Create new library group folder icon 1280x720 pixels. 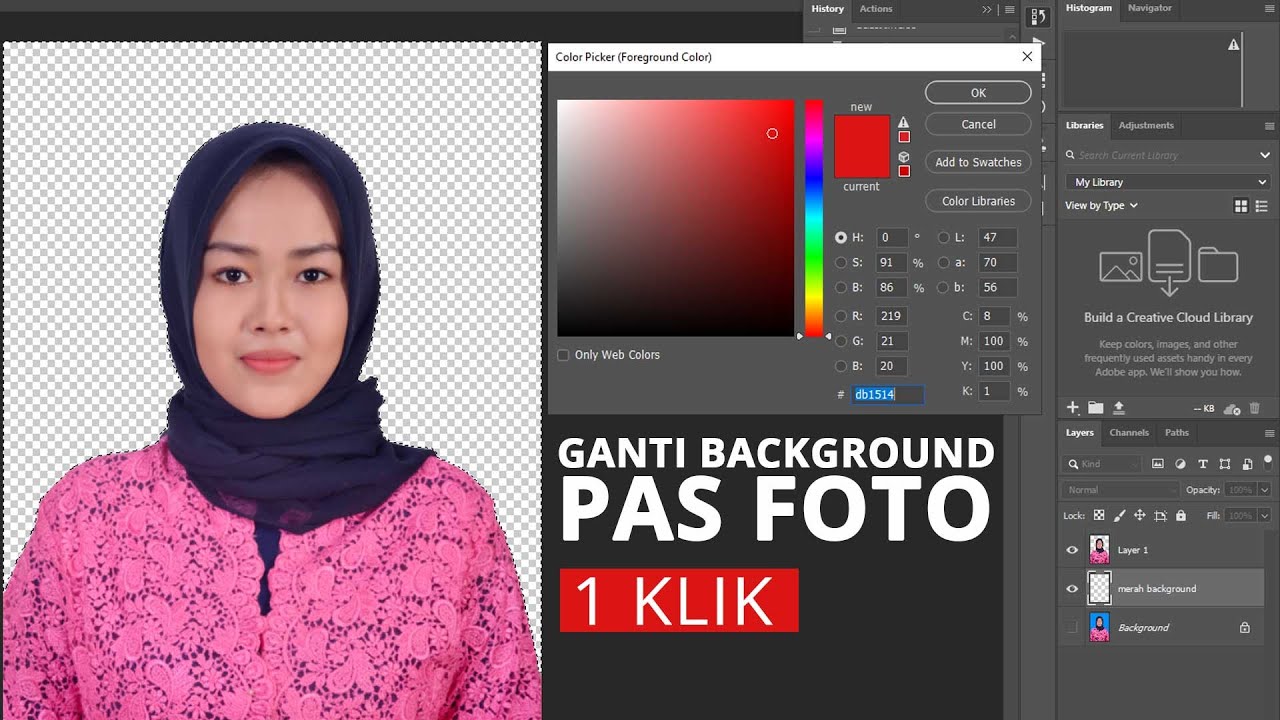coord(1096,407)
